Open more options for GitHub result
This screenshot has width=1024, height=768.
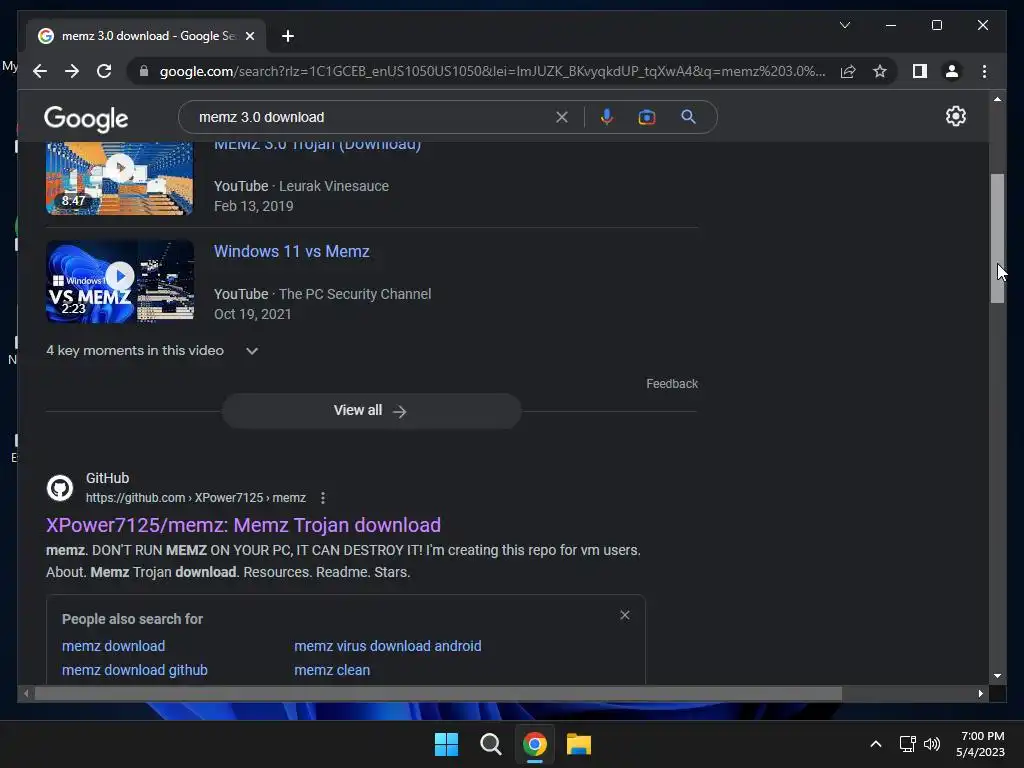(323, 498)
